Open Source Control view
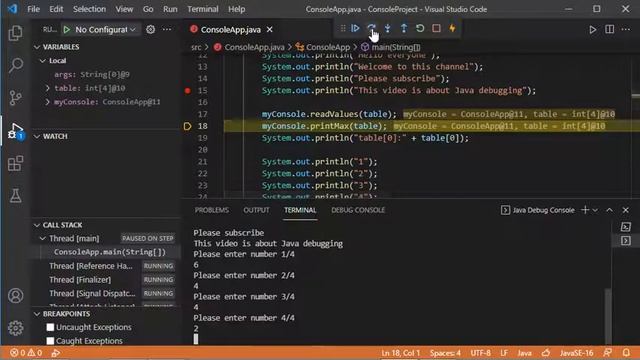 pyautogui.click(x=16, y=98)
